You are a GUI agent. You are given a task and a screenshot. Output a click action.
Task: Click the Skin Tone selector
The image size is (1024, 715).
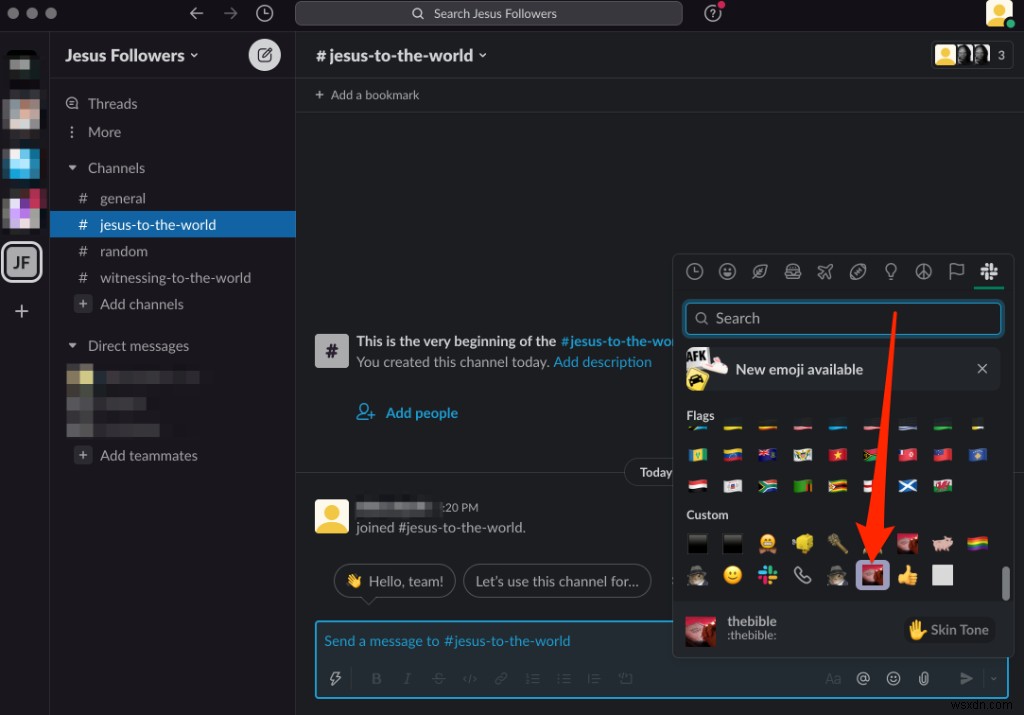[948, 630]
